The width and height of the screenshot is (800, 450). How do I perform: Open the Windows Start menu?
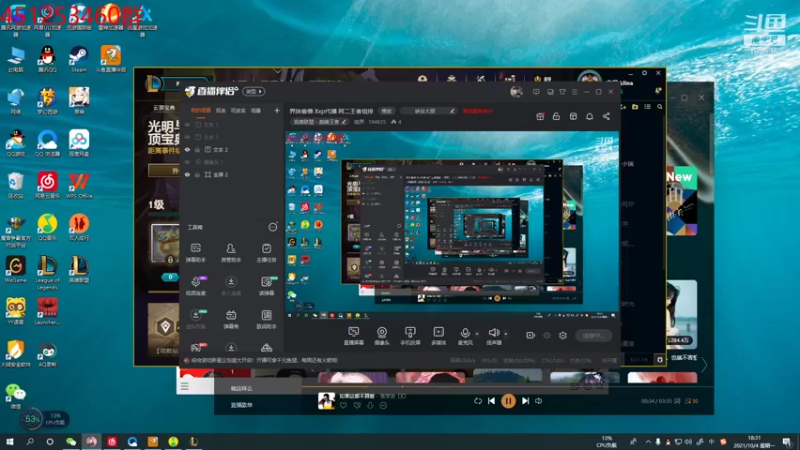point(10,441)
